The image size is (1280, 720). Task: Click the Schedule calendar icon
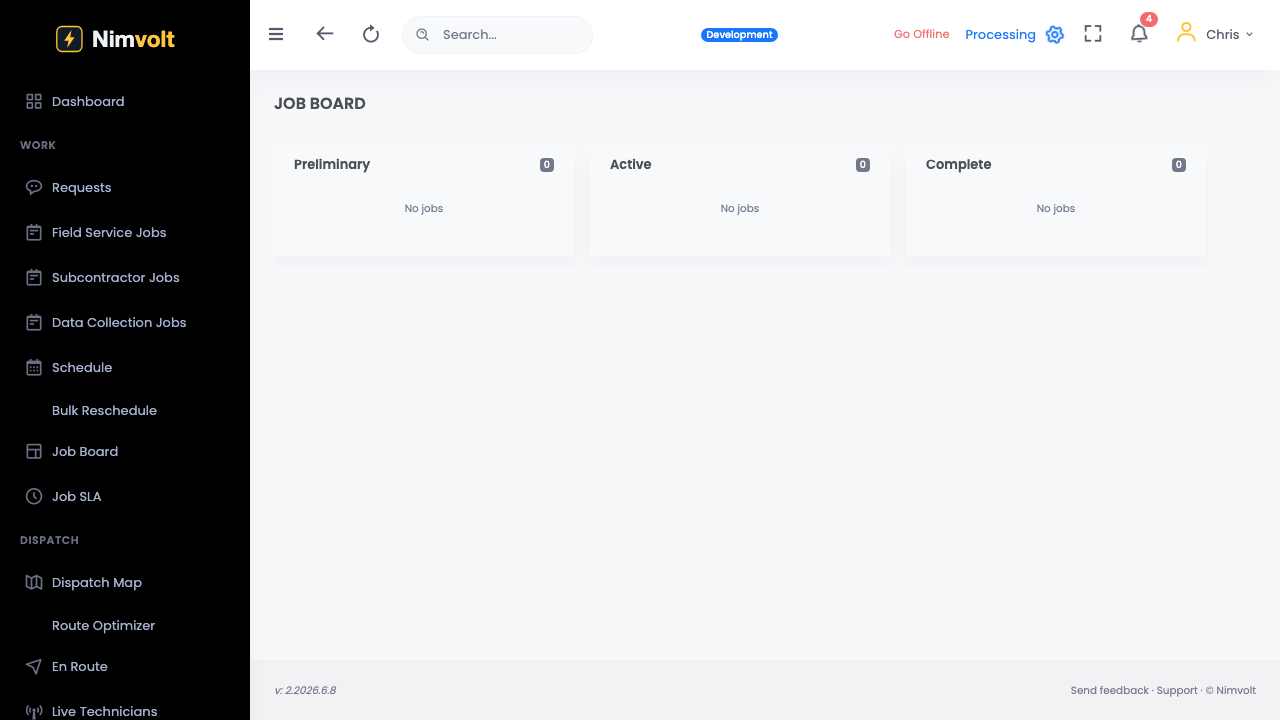pos(34,367)
